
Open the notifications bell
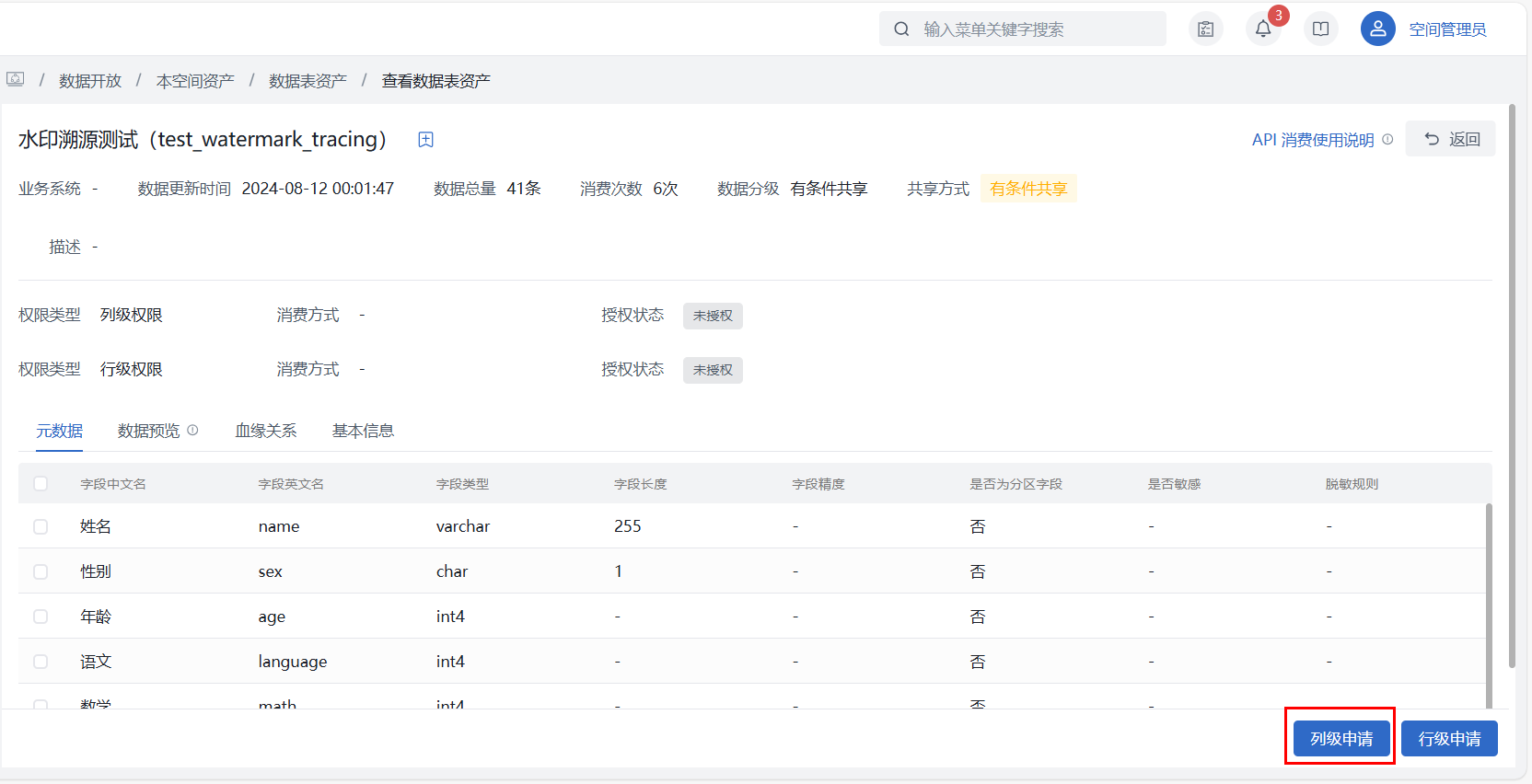click(x=1263, y=29)
